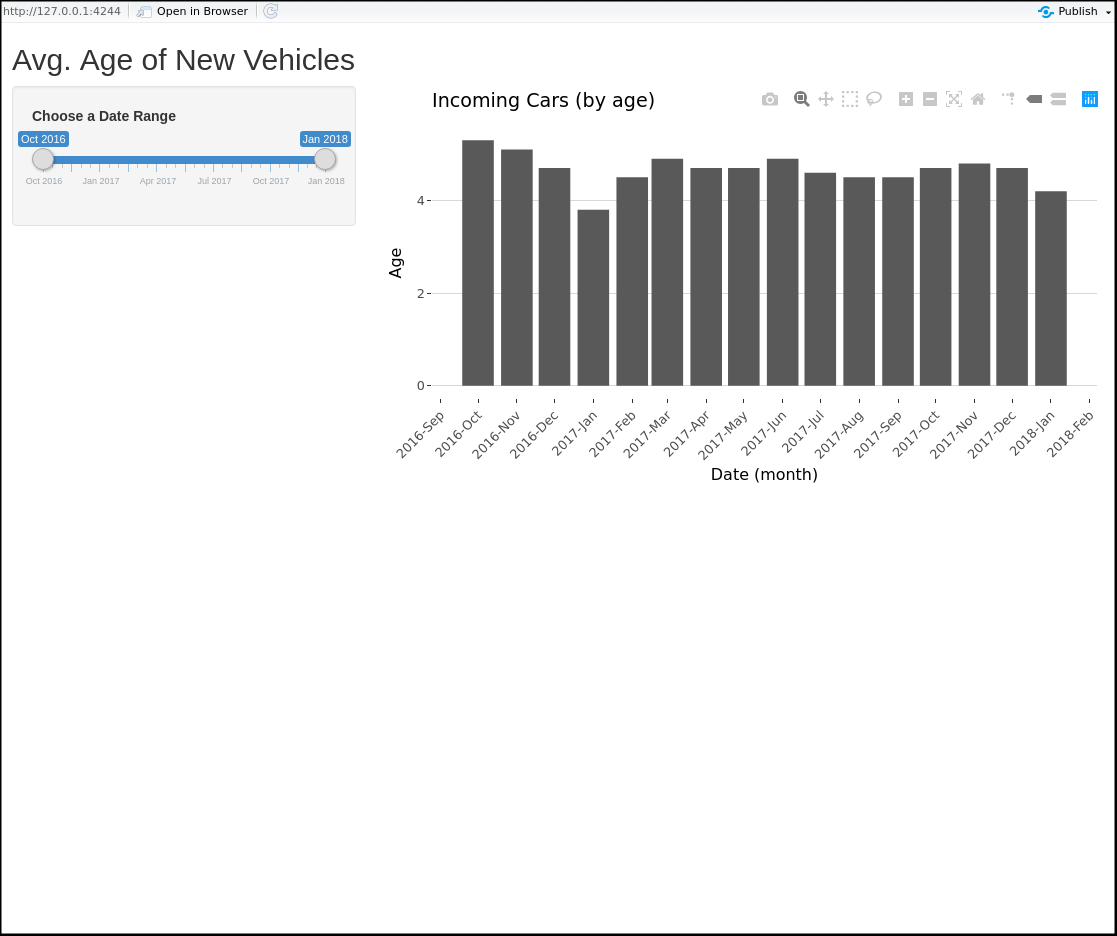Screen dimensions: 1117x936
Task: Toggle spike lines on the plot
Action: point(1009,99)
